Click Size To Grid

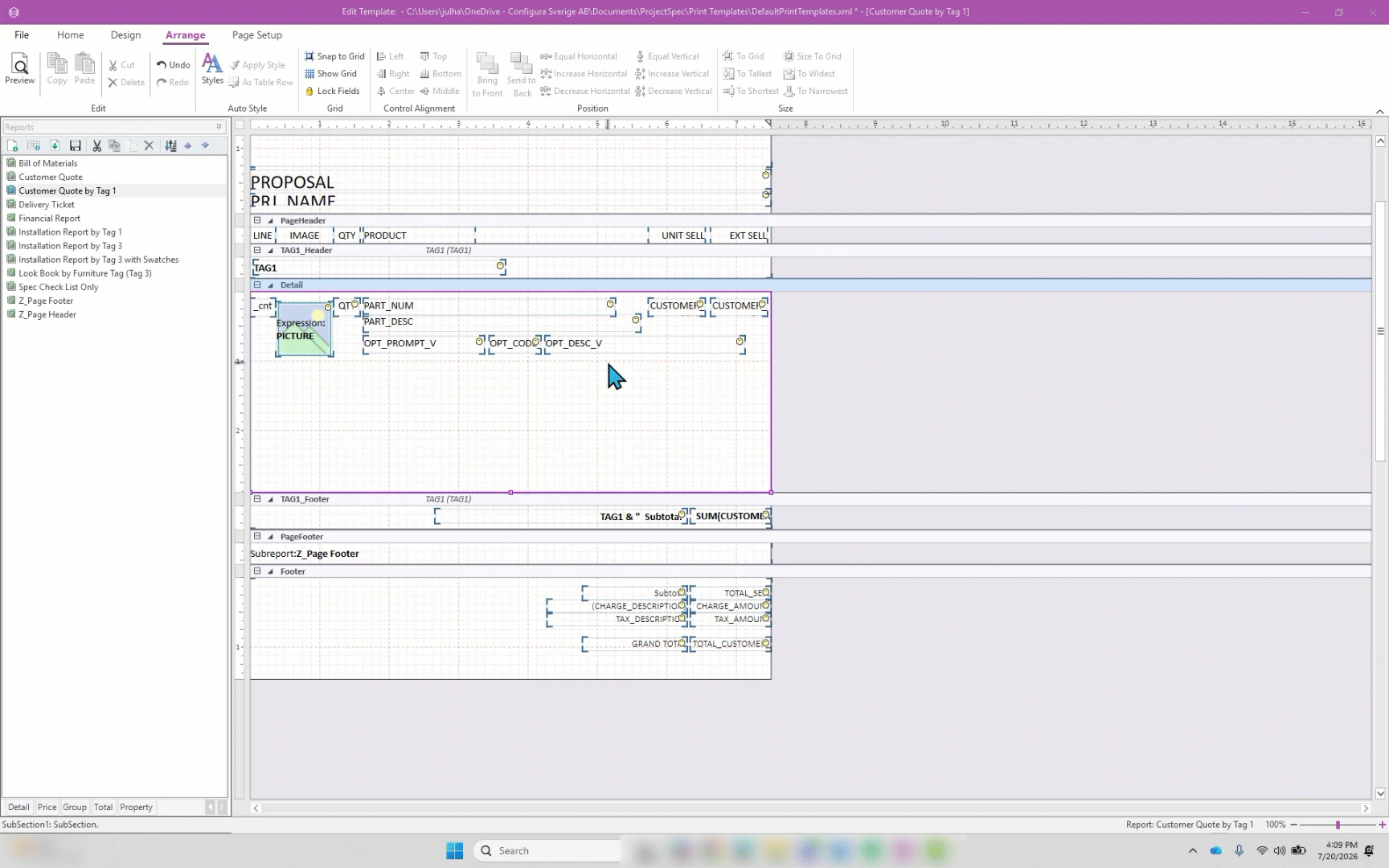click(x=812, y=56)
